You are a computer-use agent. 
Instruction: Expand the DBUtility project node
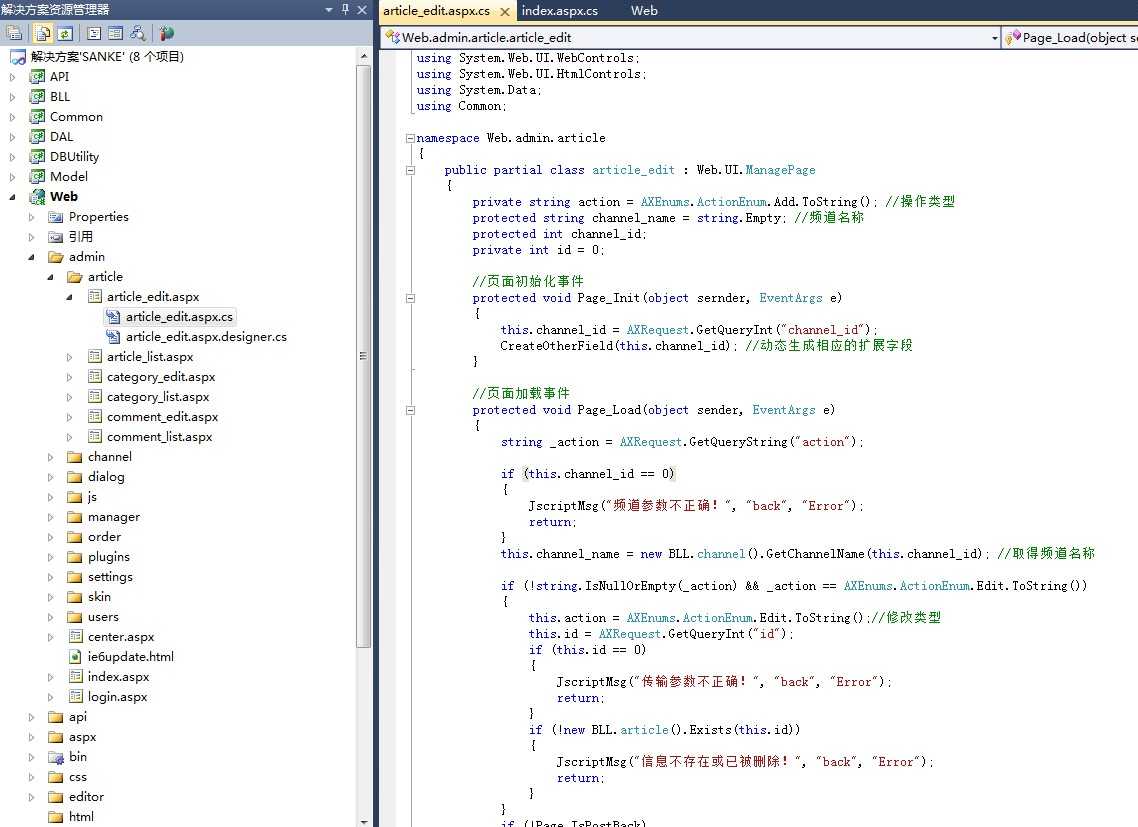tap(12, 157)
